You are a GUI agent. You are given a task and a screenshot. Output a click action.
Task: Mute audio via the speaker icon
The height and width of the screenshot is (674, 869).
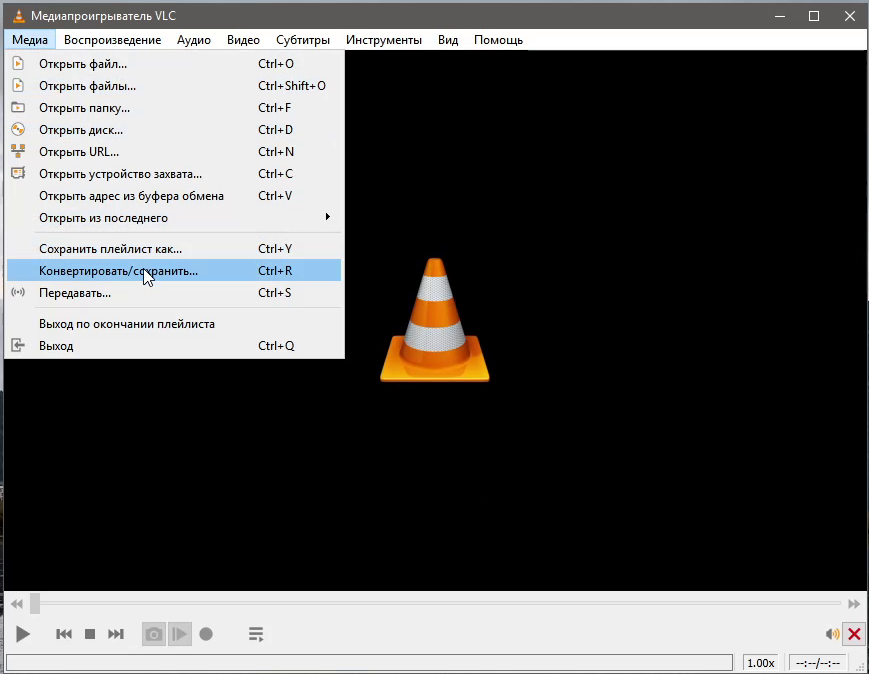pyautogui.click(x=831, y=633)
